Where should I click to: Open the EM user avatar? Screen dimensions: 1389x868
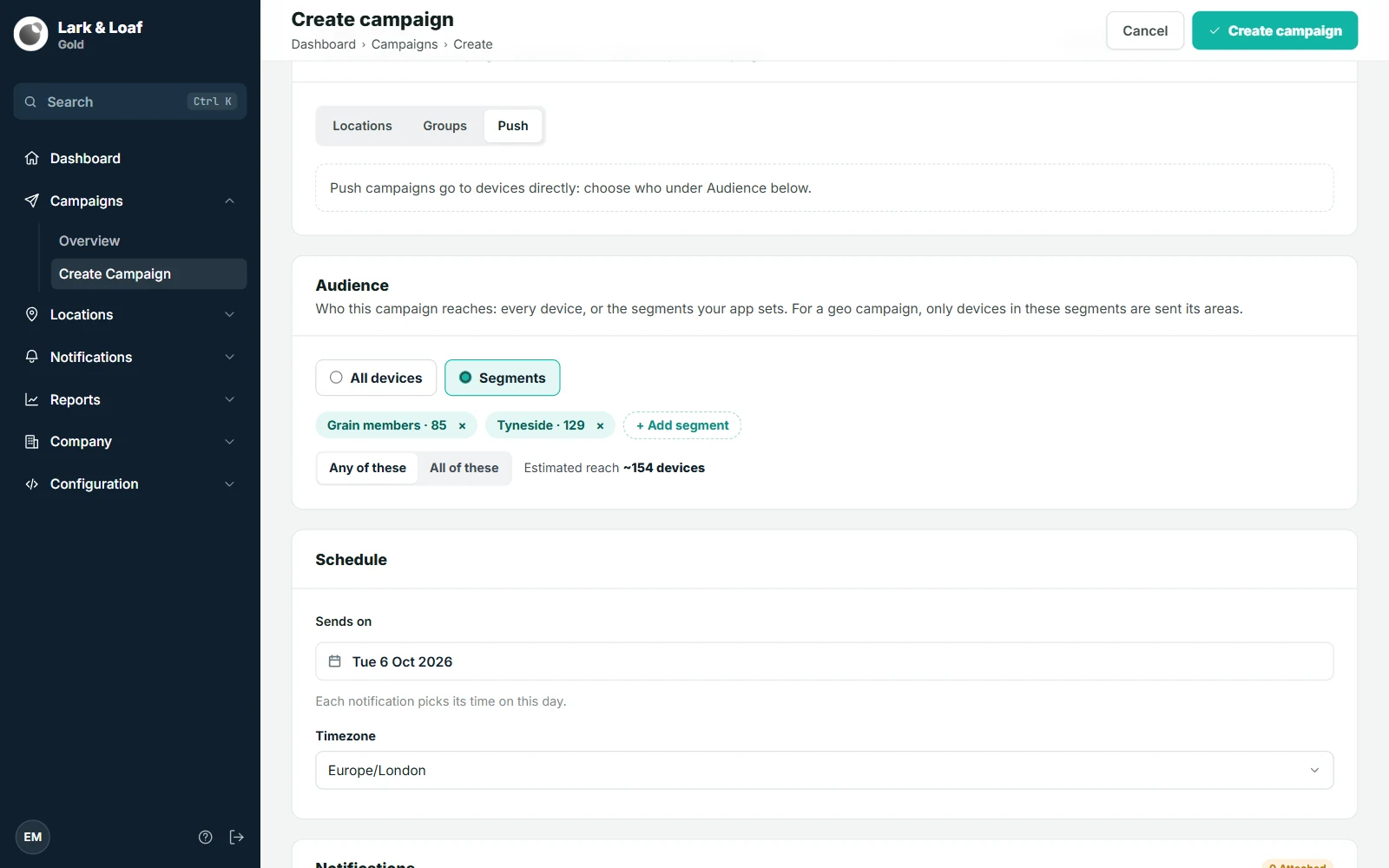33,838
